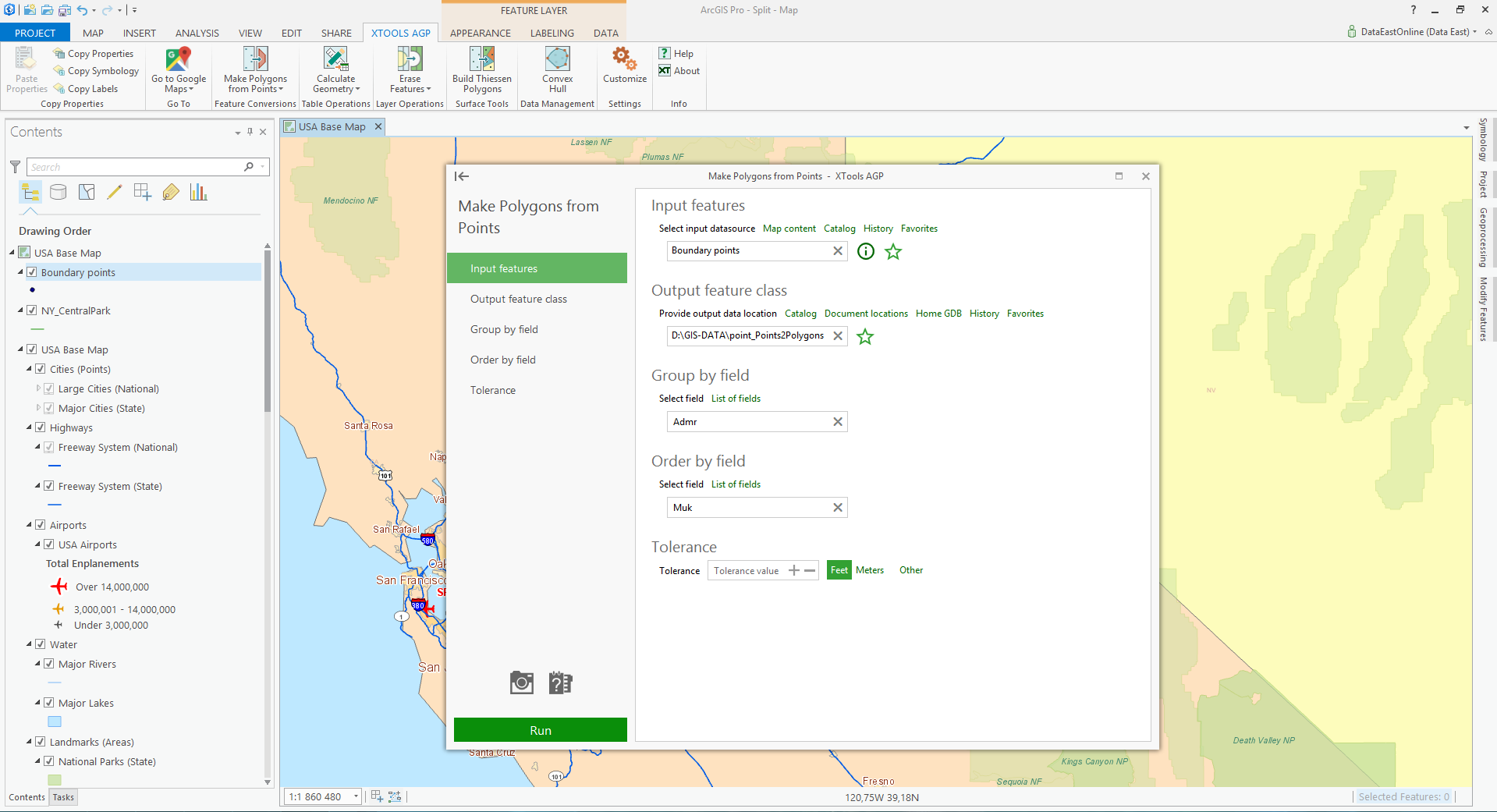List Contents by data source
The width and height of the screenshot is (1497, 812).
pyautogui.click(x=59, y=192)
